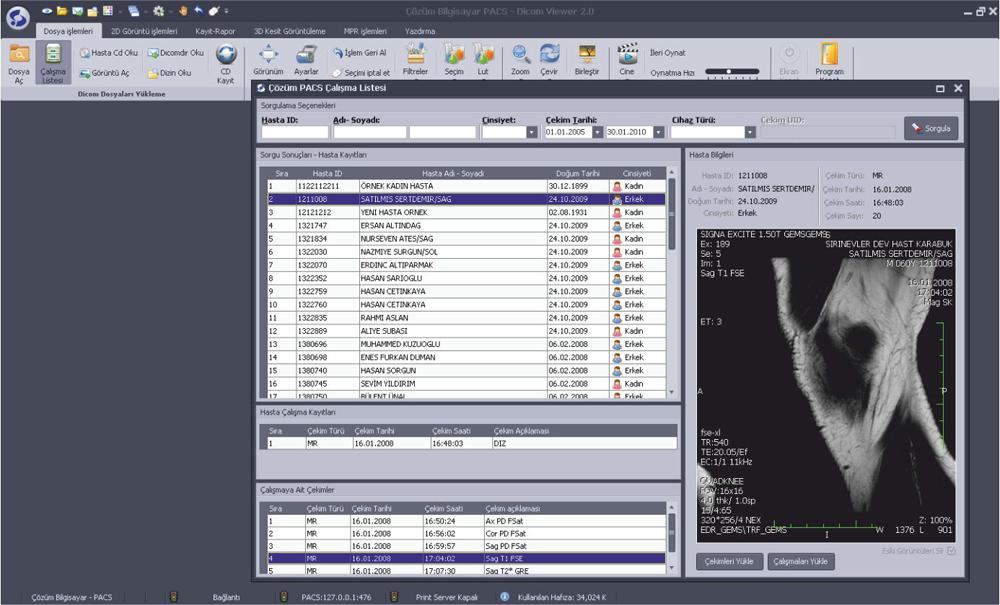1000x605 pixels.
Task: Click the Sorgula query button
Action: (x=930, y=128)
